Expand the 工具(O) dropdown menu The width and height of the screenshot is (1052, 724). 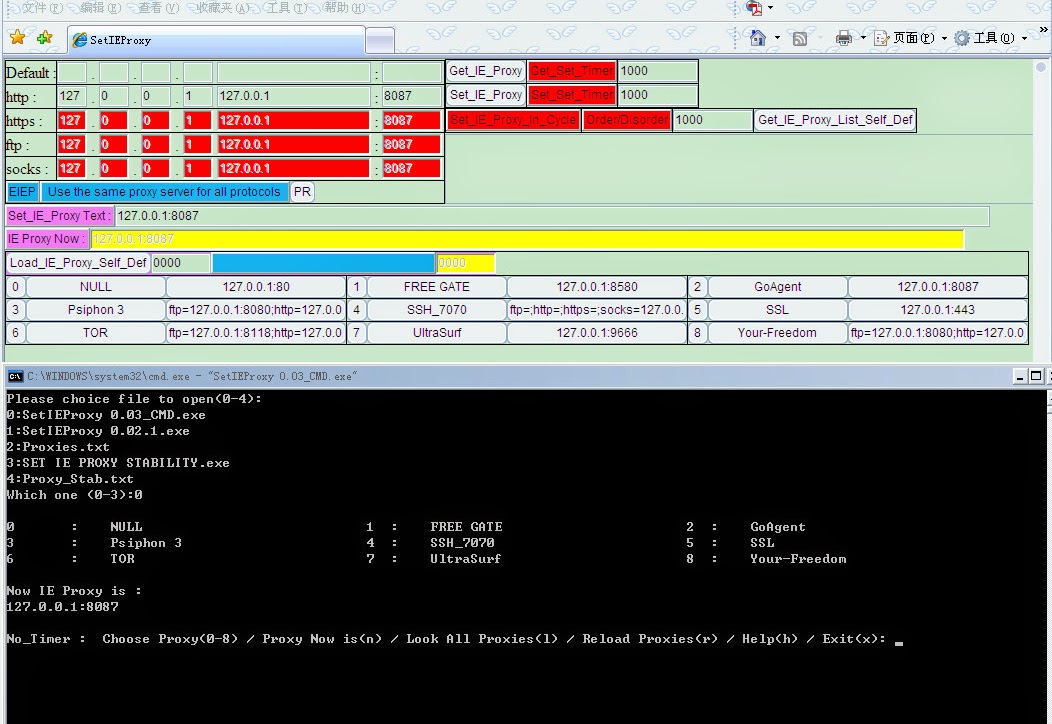1024,38
